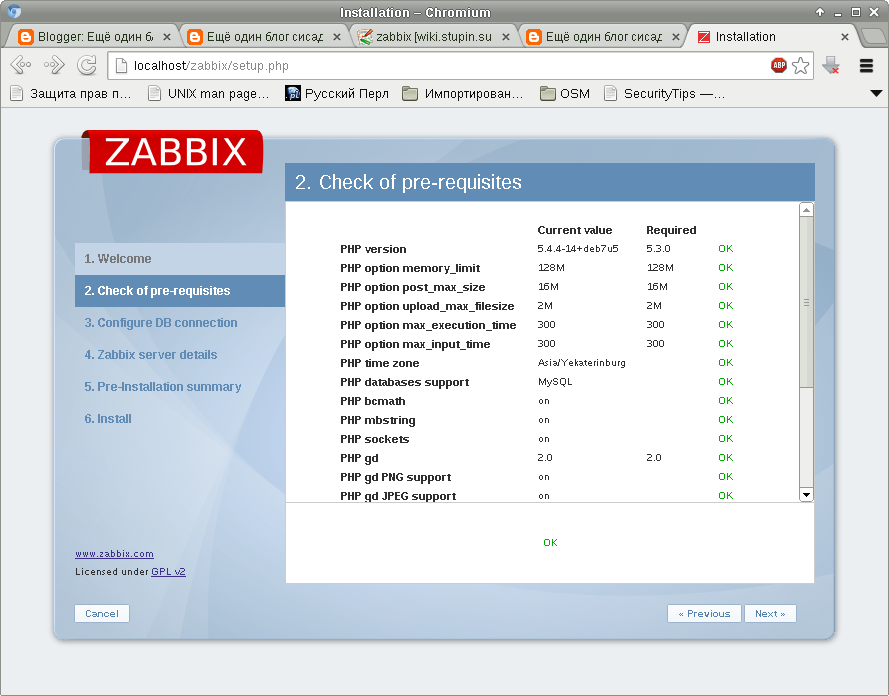Open the Импортирован bookmarks folder
Screen dimensions: 889x696
pos(463,94)
